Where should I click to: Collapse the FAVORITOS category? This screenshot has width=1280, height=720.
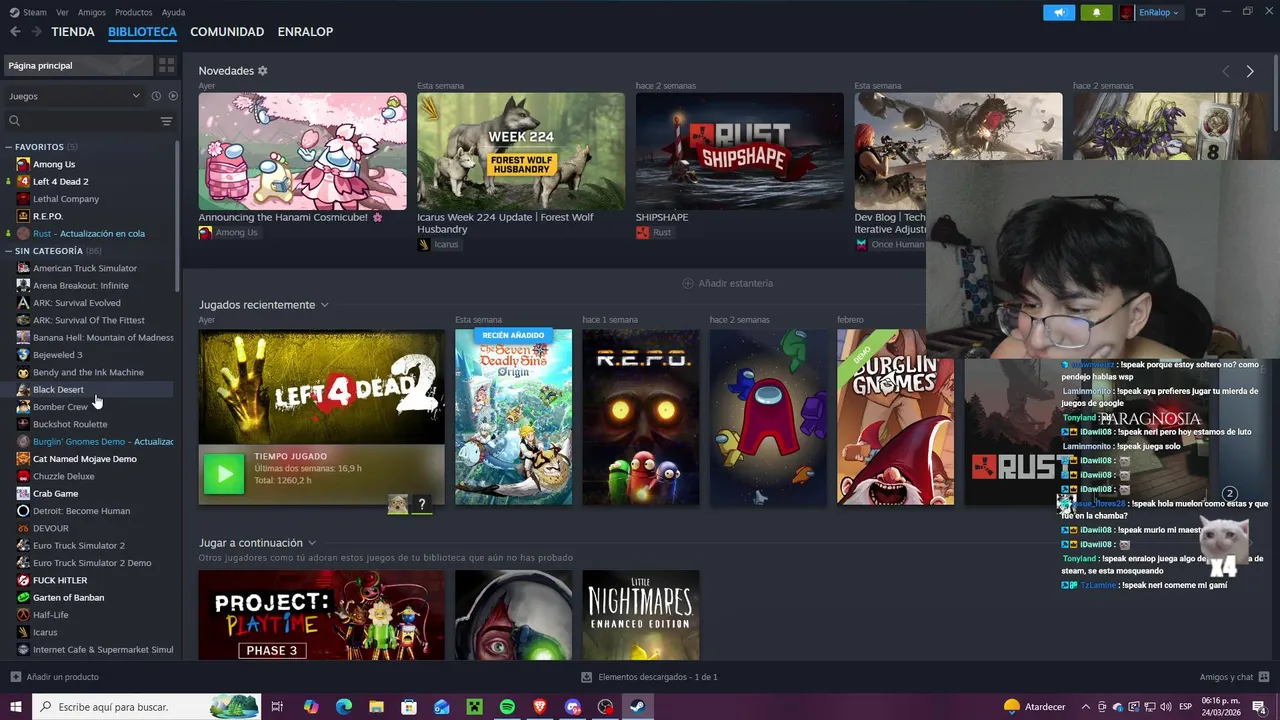[9, 147]
